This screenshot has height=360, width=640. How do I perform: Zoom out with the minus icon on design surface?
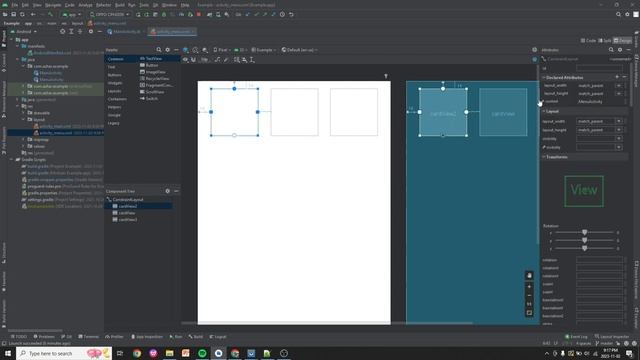coord(529,295)
